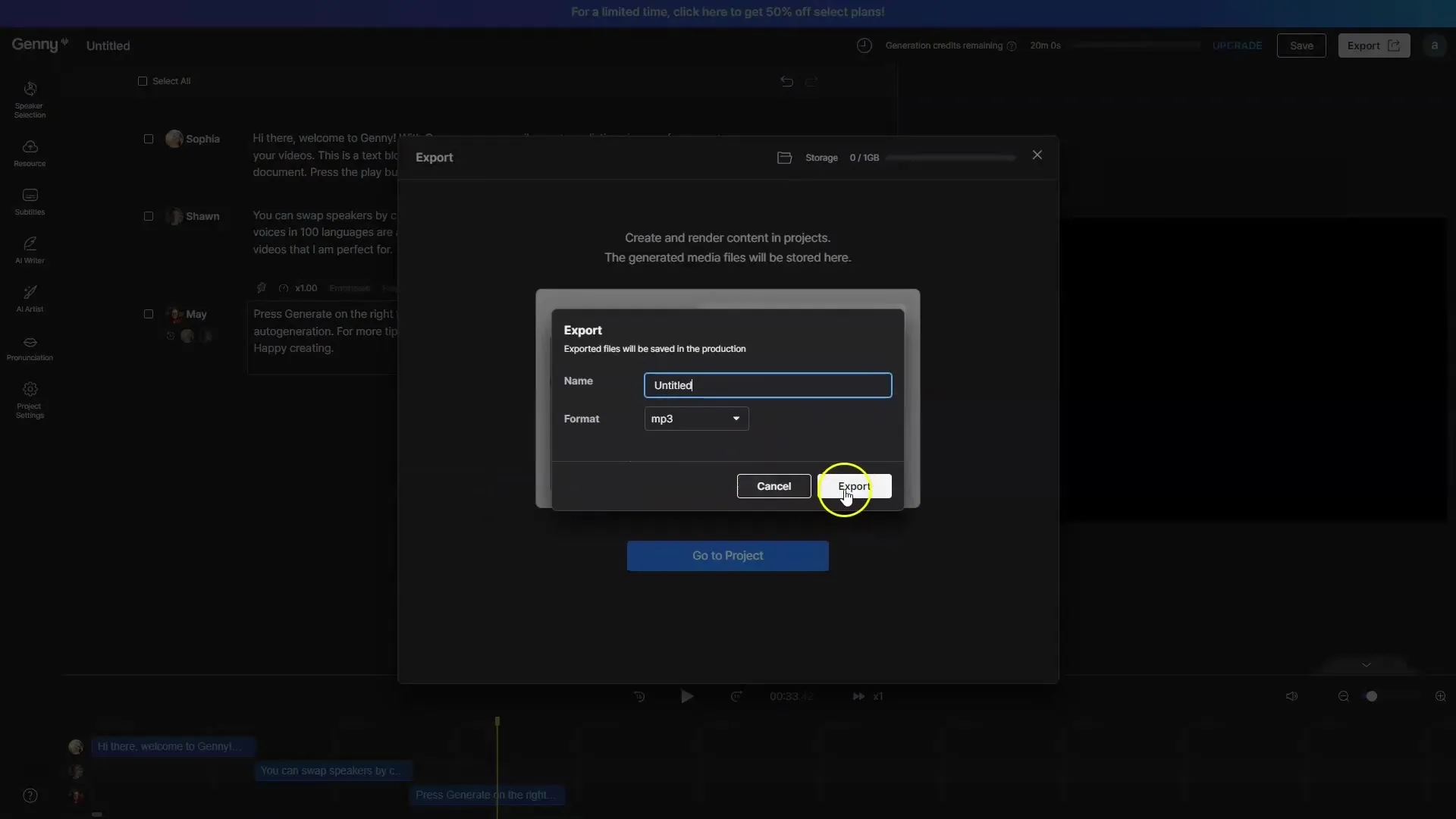Click the Untitled project title
The image size is (1456, 819).
point(108,45)
